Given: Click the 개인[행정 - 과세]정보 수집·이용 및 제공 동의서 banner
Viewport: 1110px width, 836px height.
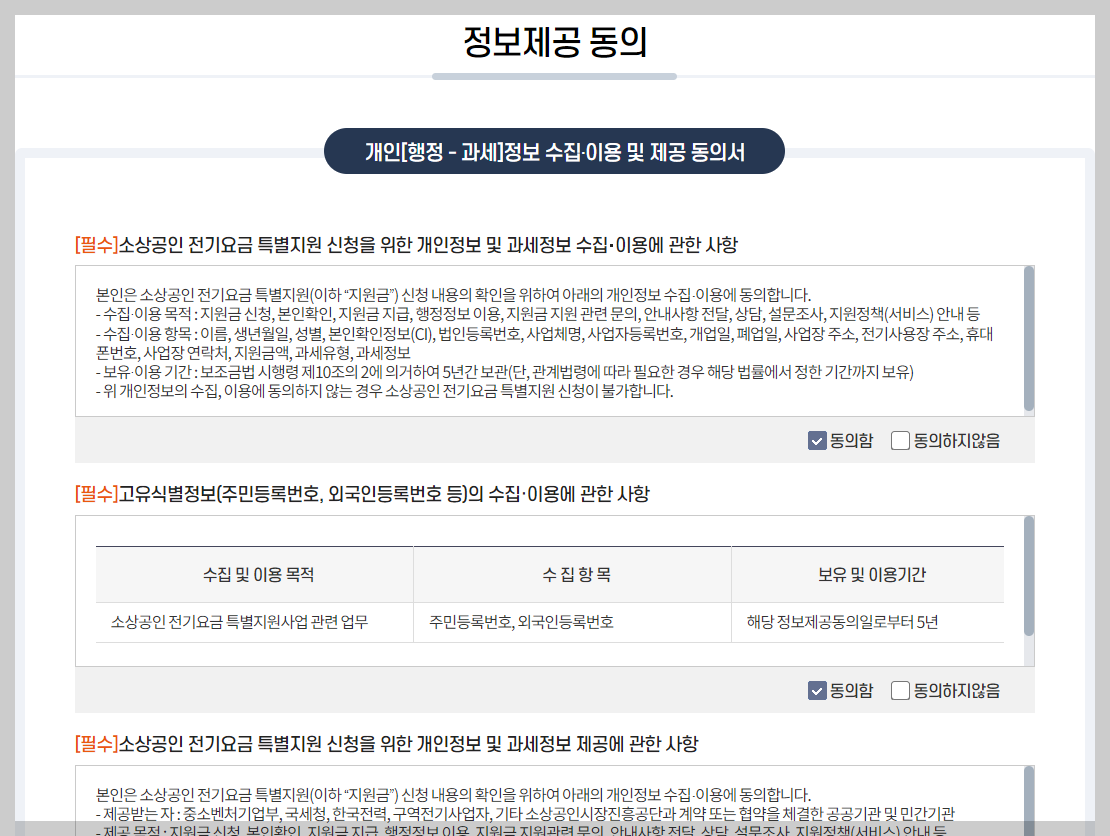Looking at the screenshot, I should coord(554,151).
